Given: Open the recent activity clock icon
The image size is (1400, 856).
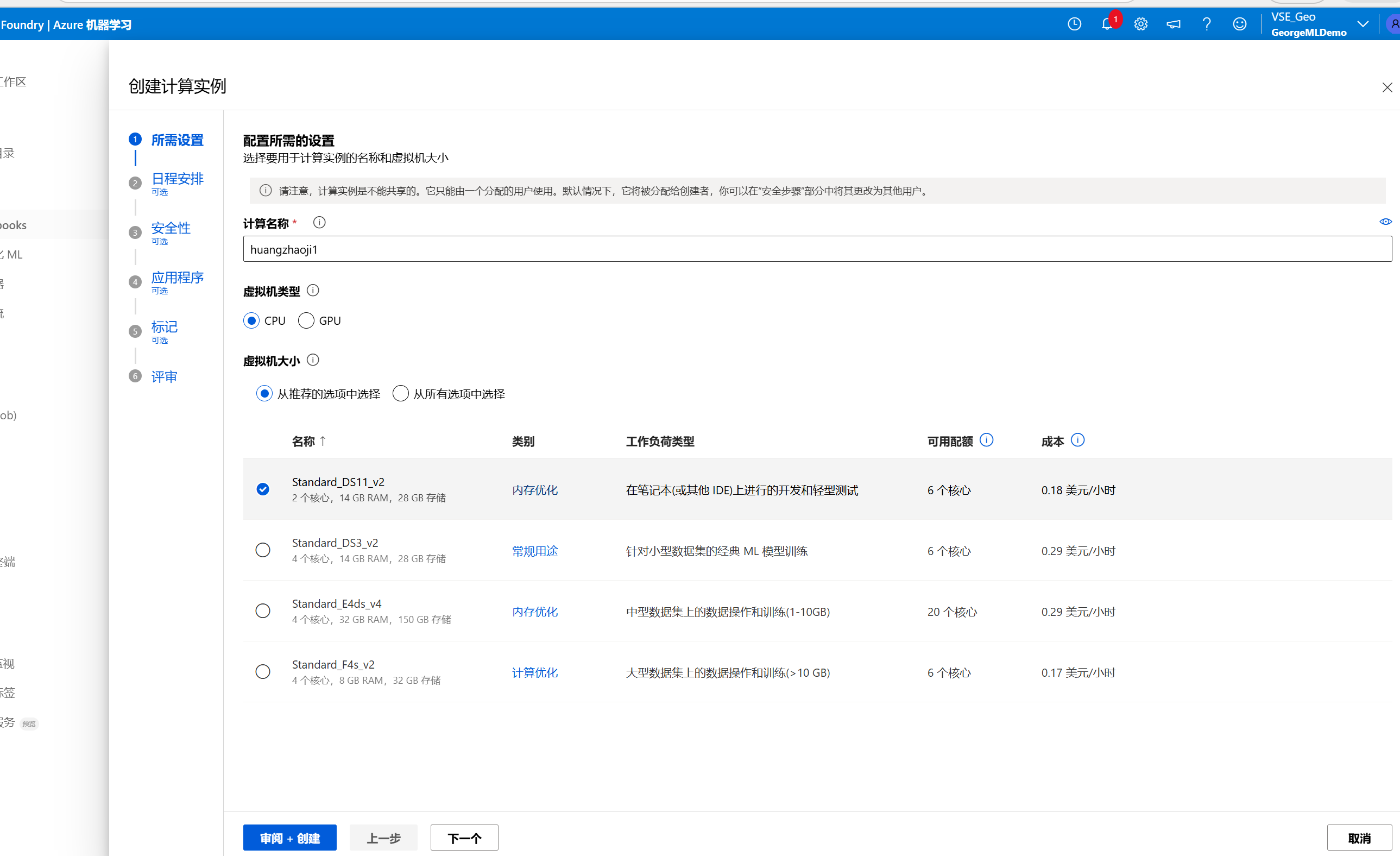Looking at the screenshot, I should (x=1074, y=24).
